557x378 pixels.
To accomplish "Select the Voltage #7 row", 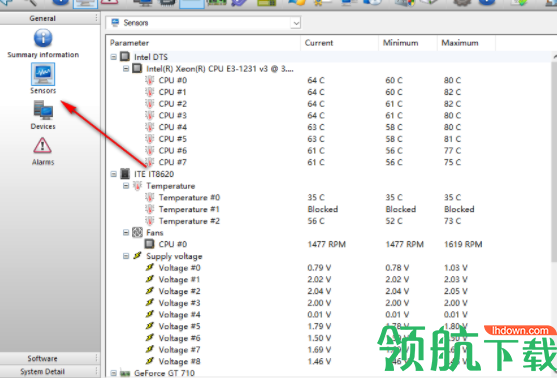I will tap(329, 350).
